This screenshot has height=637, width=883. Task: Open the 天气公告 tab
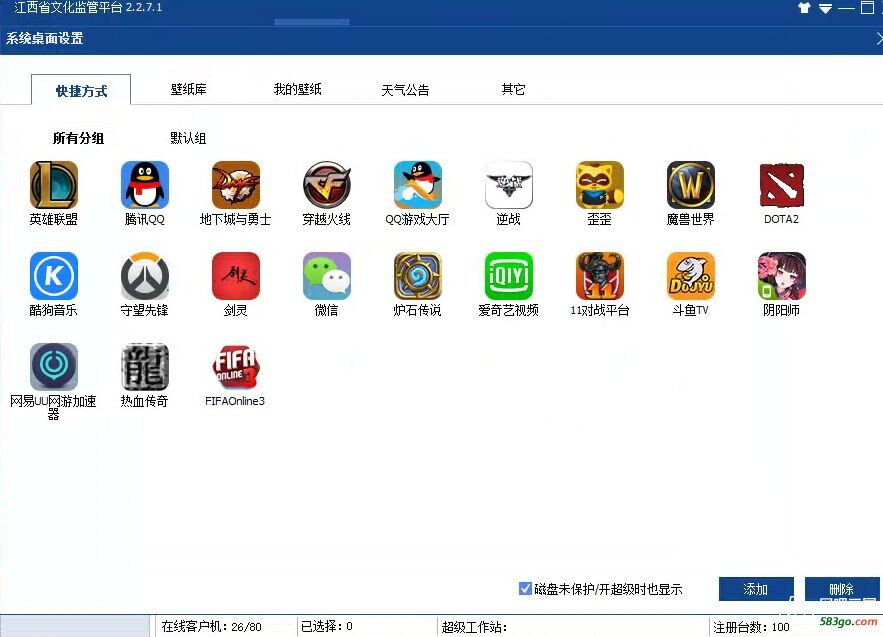pos(405,90)
